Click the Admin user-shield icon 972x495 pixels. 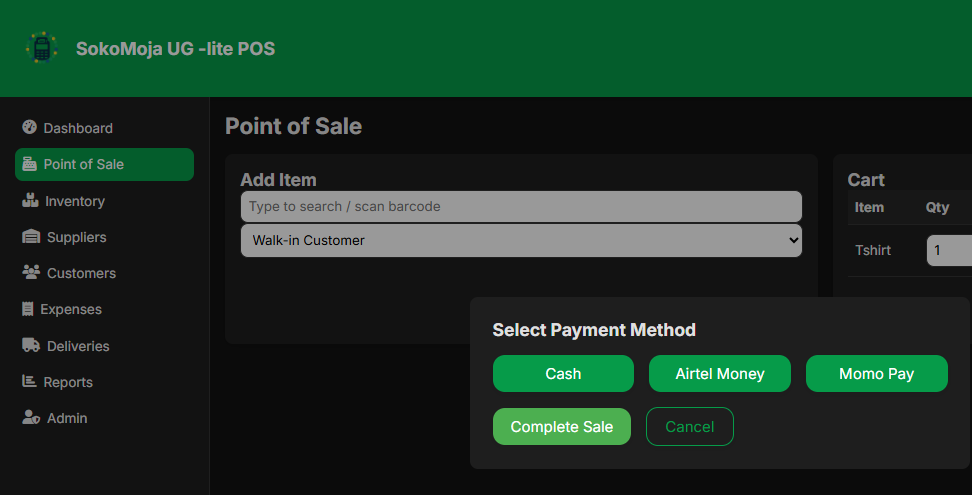(x=31, y=417)
